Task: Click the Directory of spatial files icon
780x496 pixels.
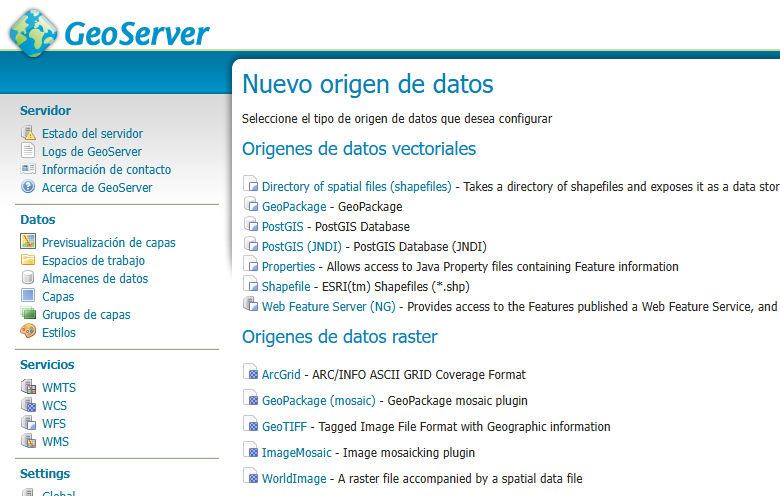Action: coord(251,184)
